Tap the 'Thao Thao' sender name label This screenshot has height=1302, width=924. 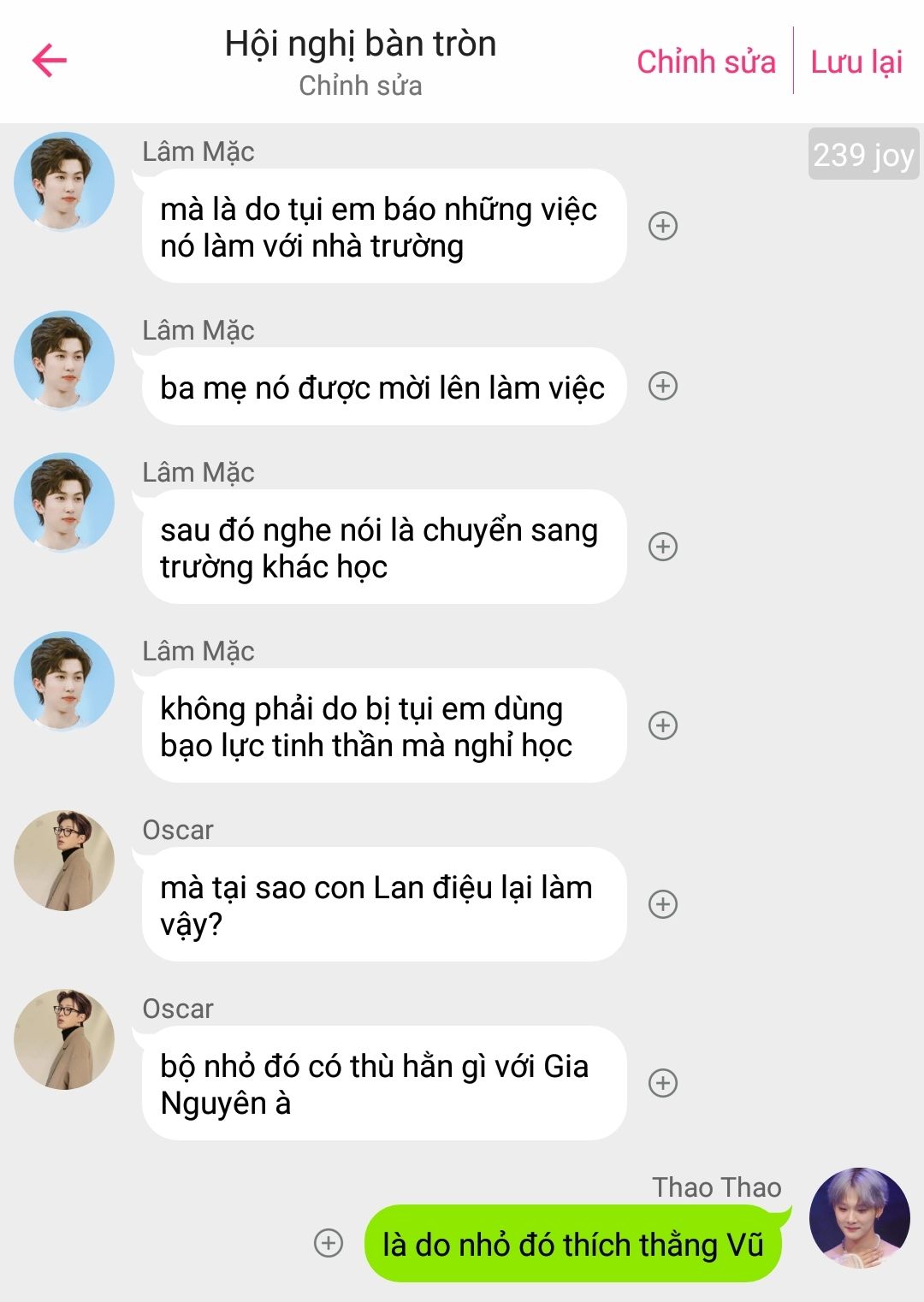click(716, 1187)
